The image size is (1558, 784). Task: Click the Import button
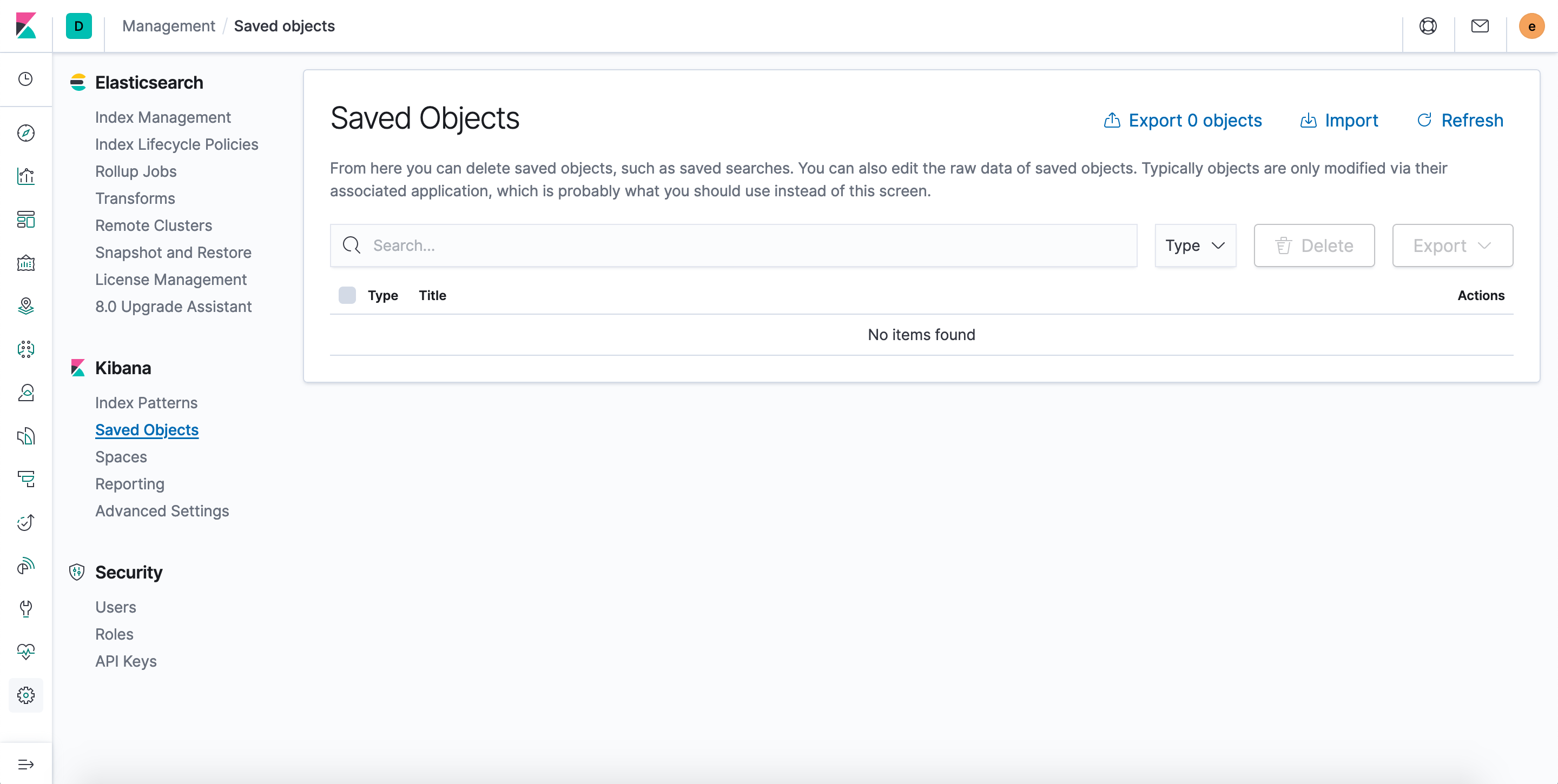click(1339, 120)
